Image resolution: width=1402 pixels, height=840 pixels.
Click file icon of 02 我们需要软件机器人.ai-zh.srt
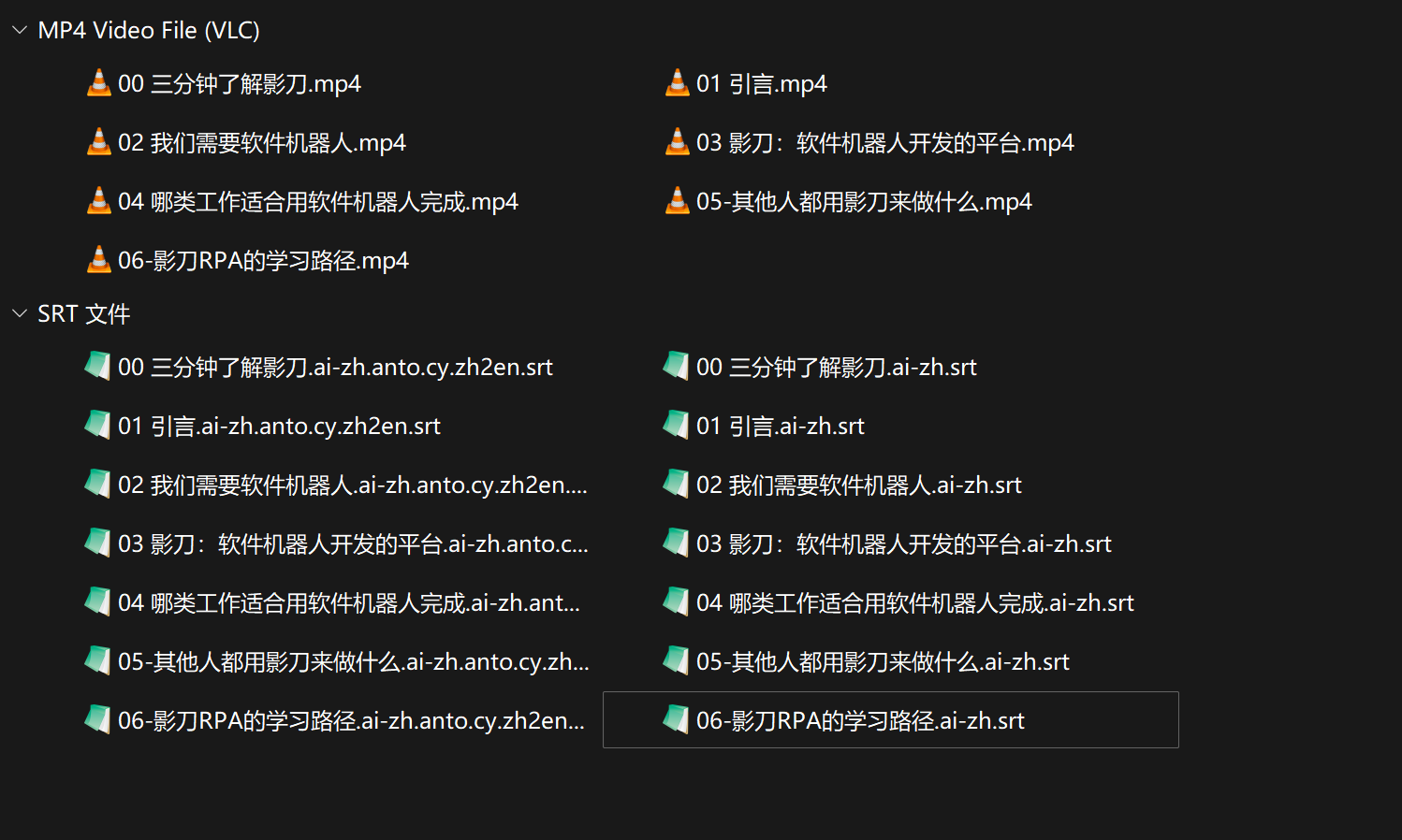pos(676,484)
